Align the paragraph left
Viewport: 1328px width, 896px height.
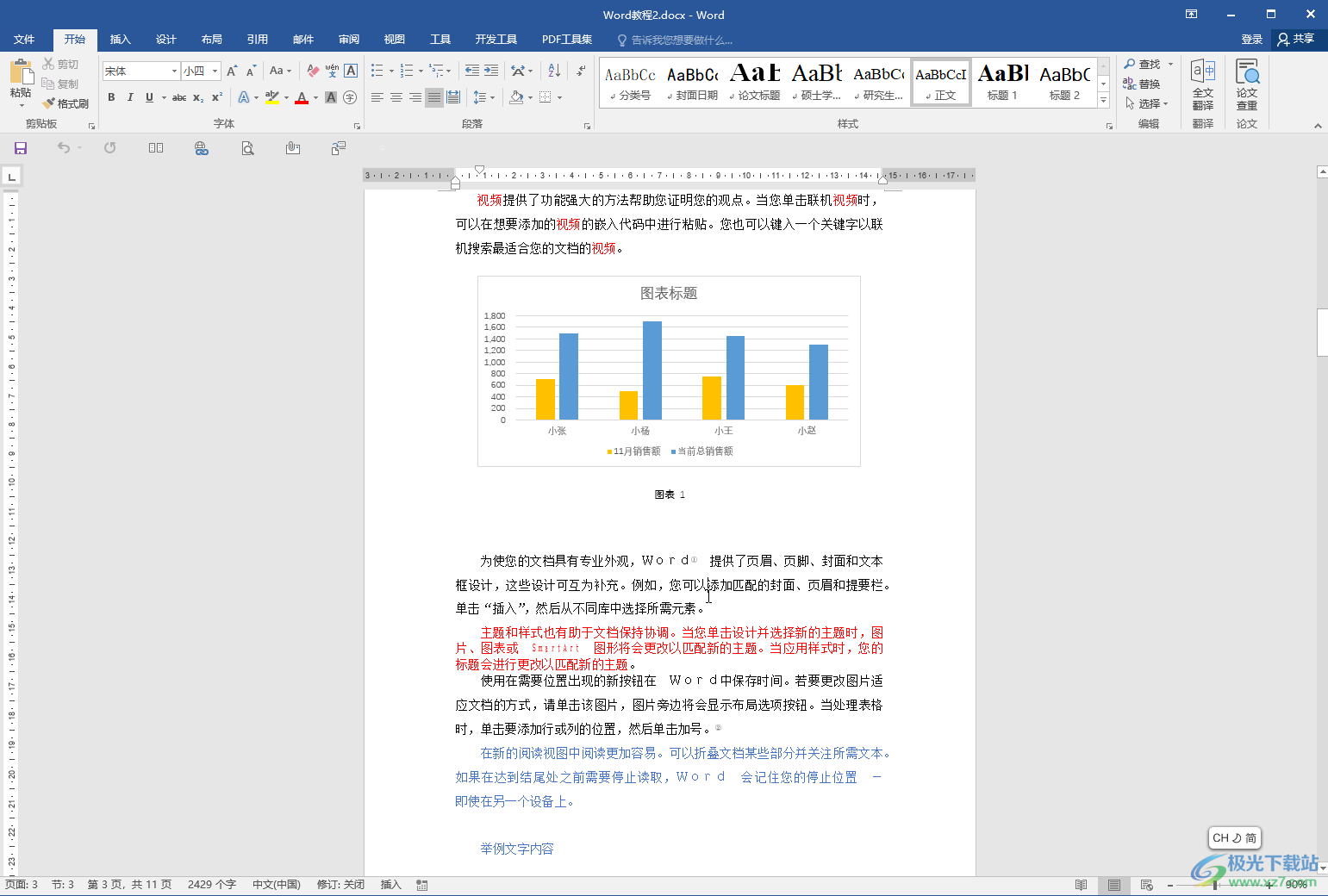coord(377,97)
